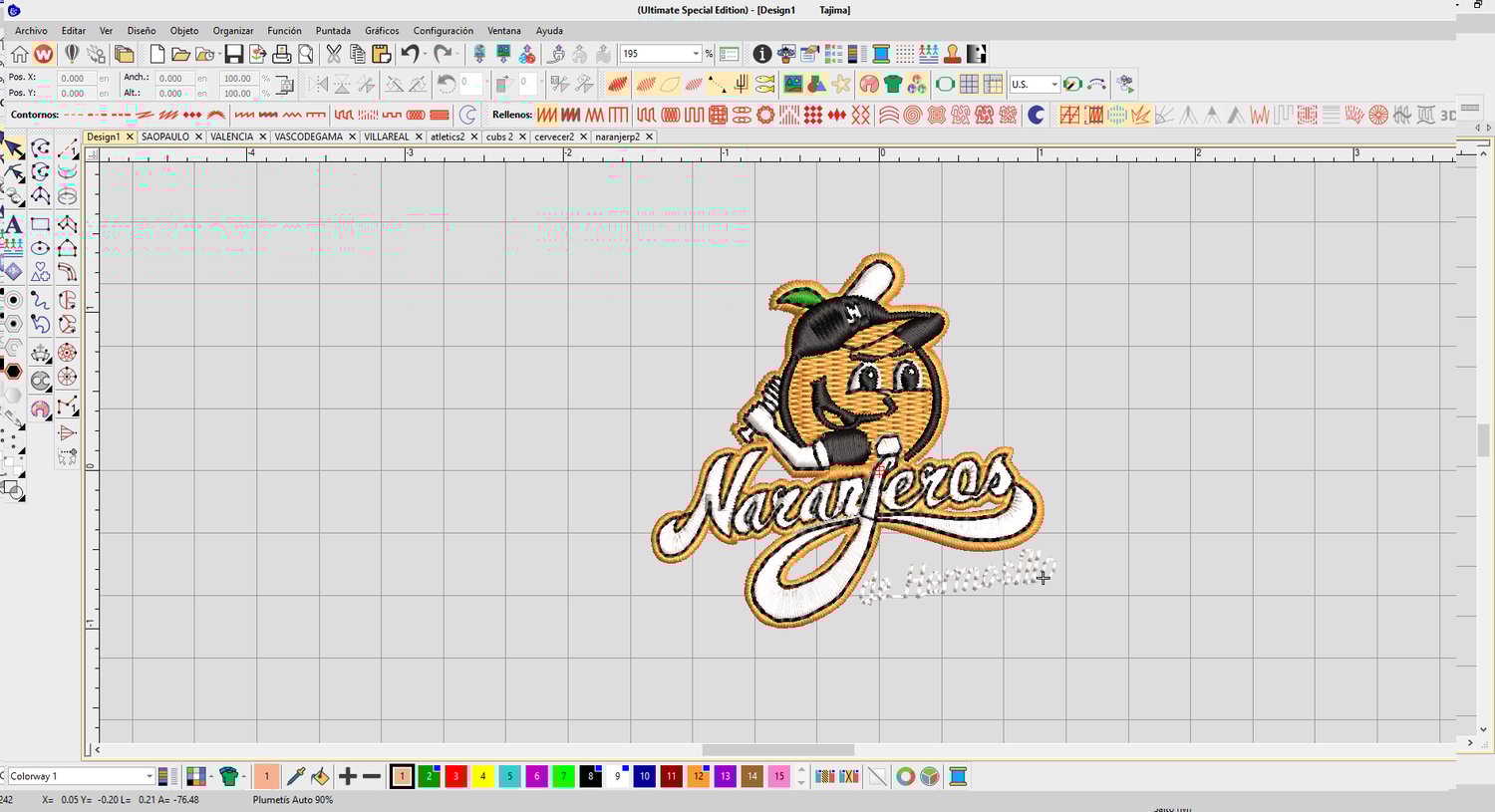Open design information with the i icon
1495x812 pixels.
coord(761,54)
